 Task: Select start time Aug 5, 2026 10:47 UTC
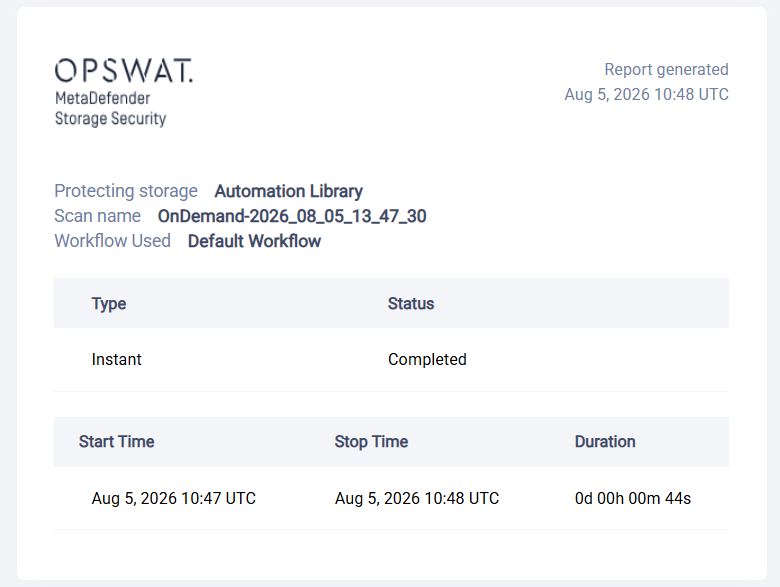click(174, 498)
